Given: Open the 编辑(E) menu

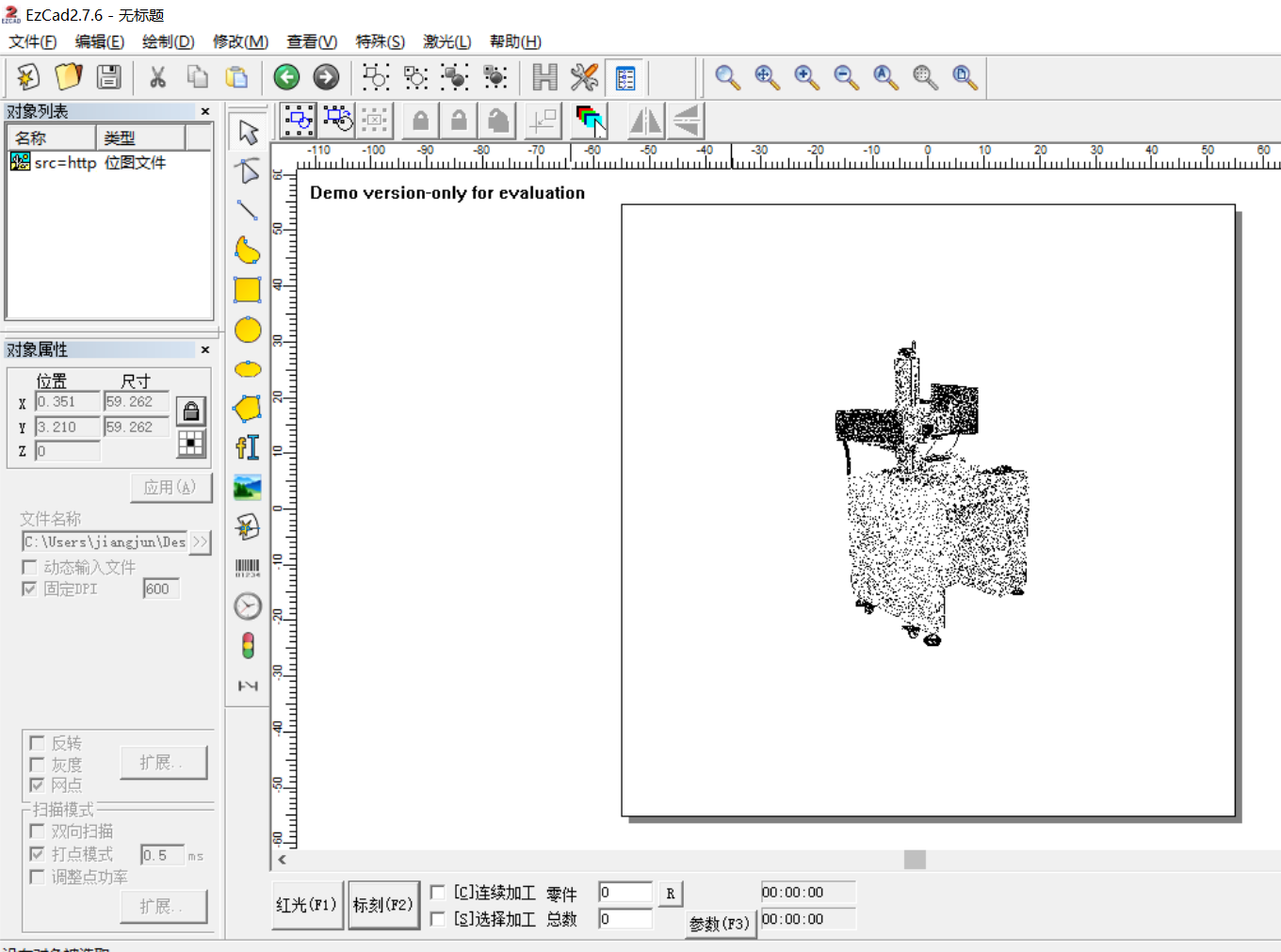Looking at the screenshot, I should point(100,41).
